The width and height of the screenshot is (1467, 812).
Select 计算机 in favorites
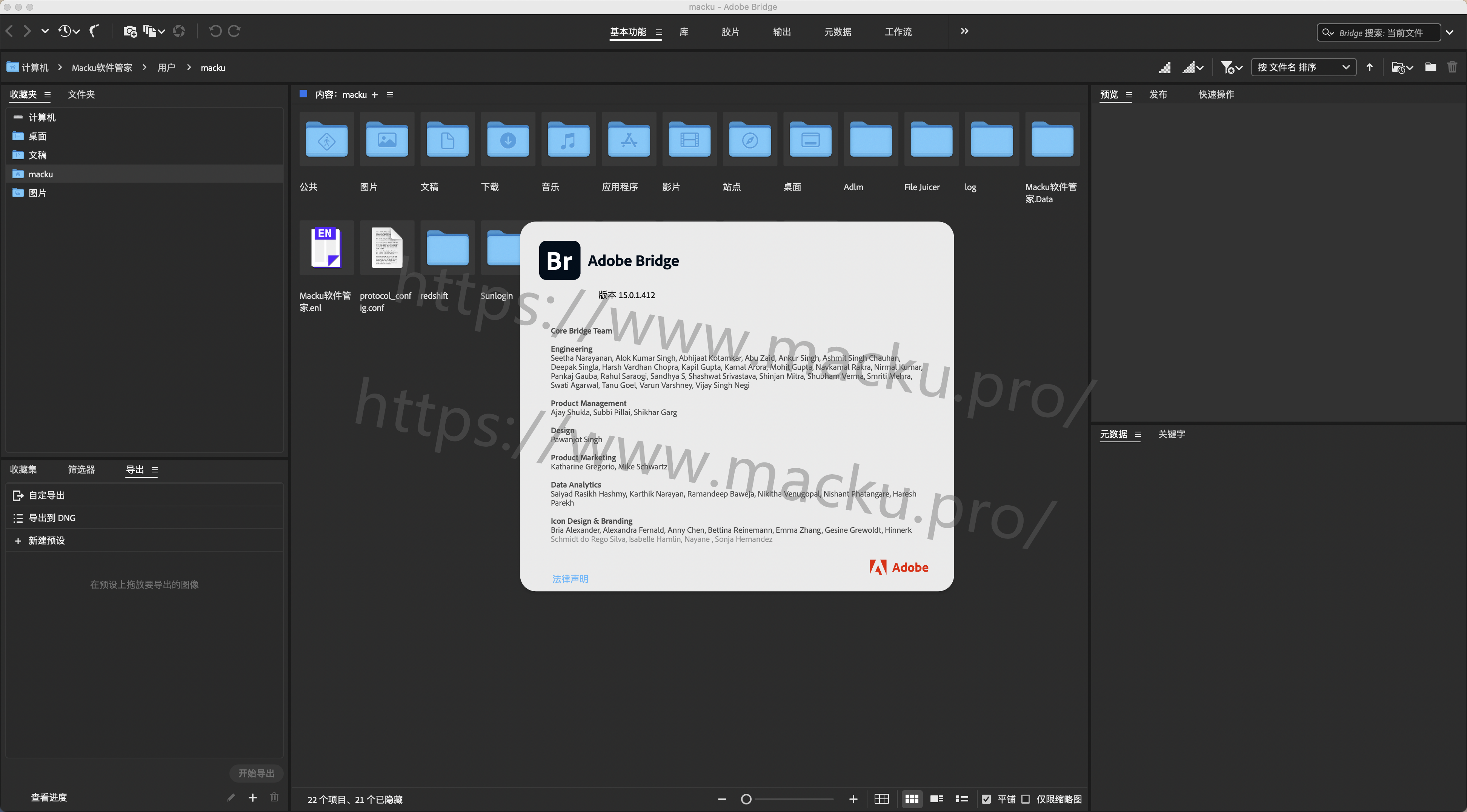tap(145, 117)
